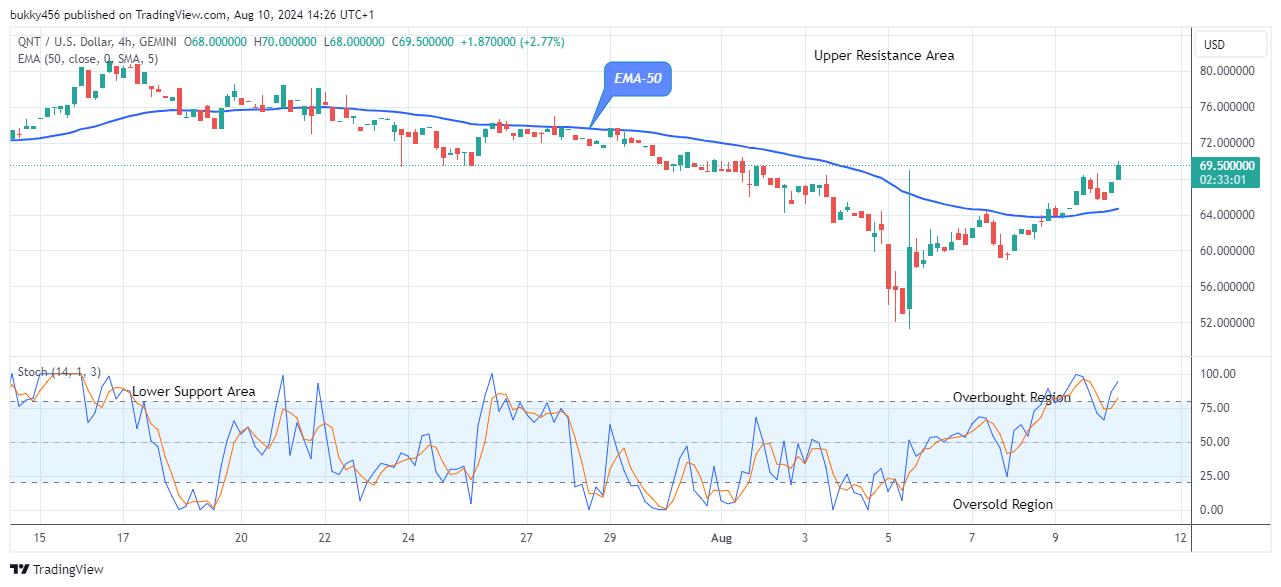This screenshot has height=587, width=1281.
Task: Click the Oversold Region label
Action: pyautogui.click(x=1002, y=504)
